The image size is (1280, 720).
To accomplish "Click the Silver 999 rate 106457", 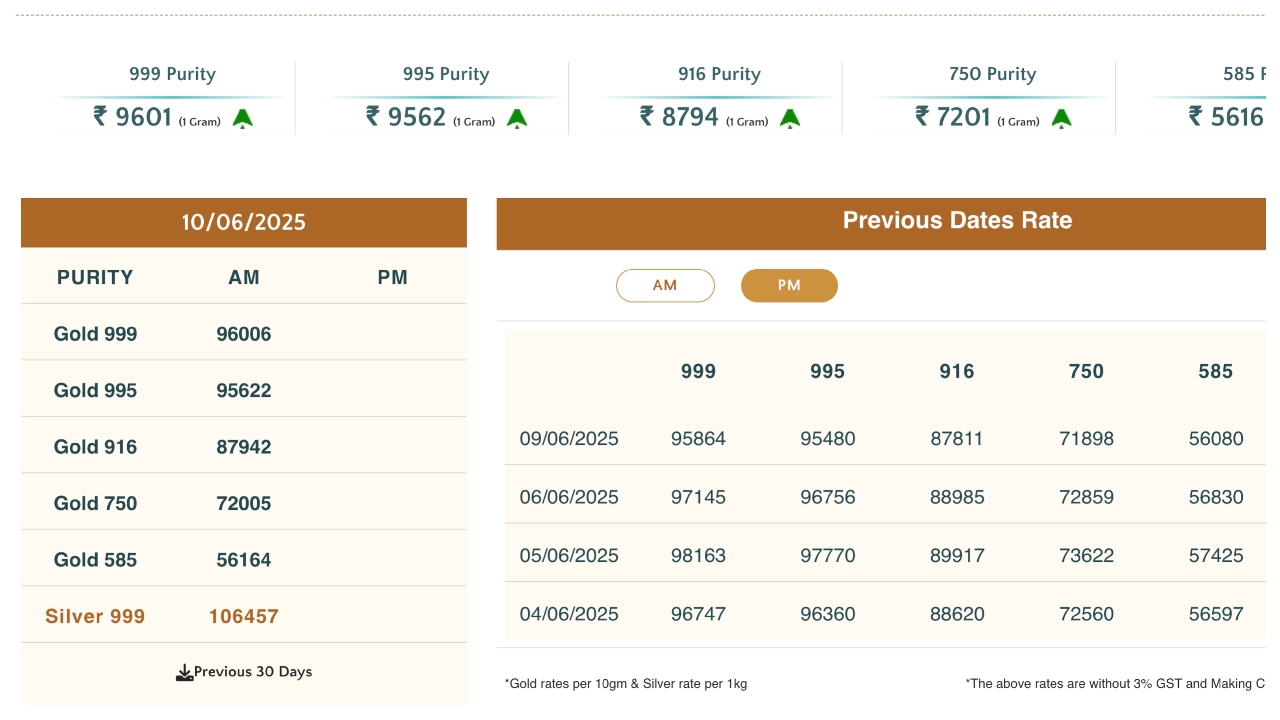I will [x=243, y=616].
